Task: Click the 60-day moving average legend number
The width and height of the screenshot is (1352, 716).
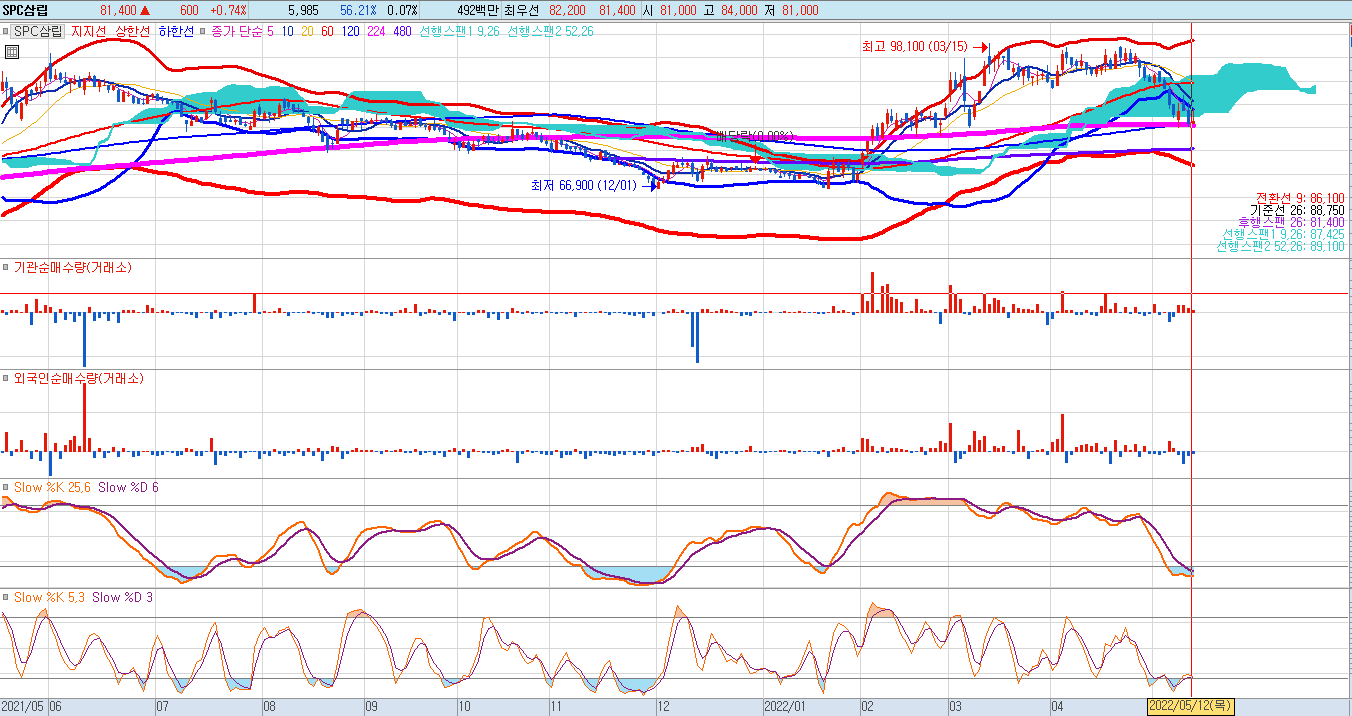Action: tap(327, 31)
